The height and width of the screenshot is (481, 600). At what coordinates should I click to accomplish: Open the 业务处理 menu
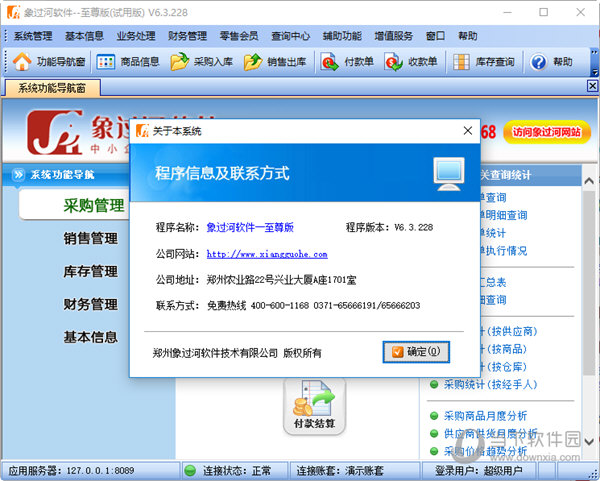click(136, 36)
